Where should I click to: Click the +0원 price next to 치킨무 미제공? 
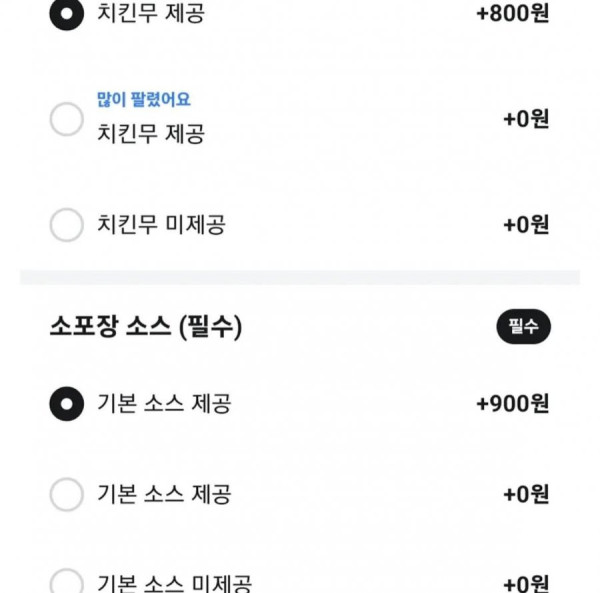point(527,225)
